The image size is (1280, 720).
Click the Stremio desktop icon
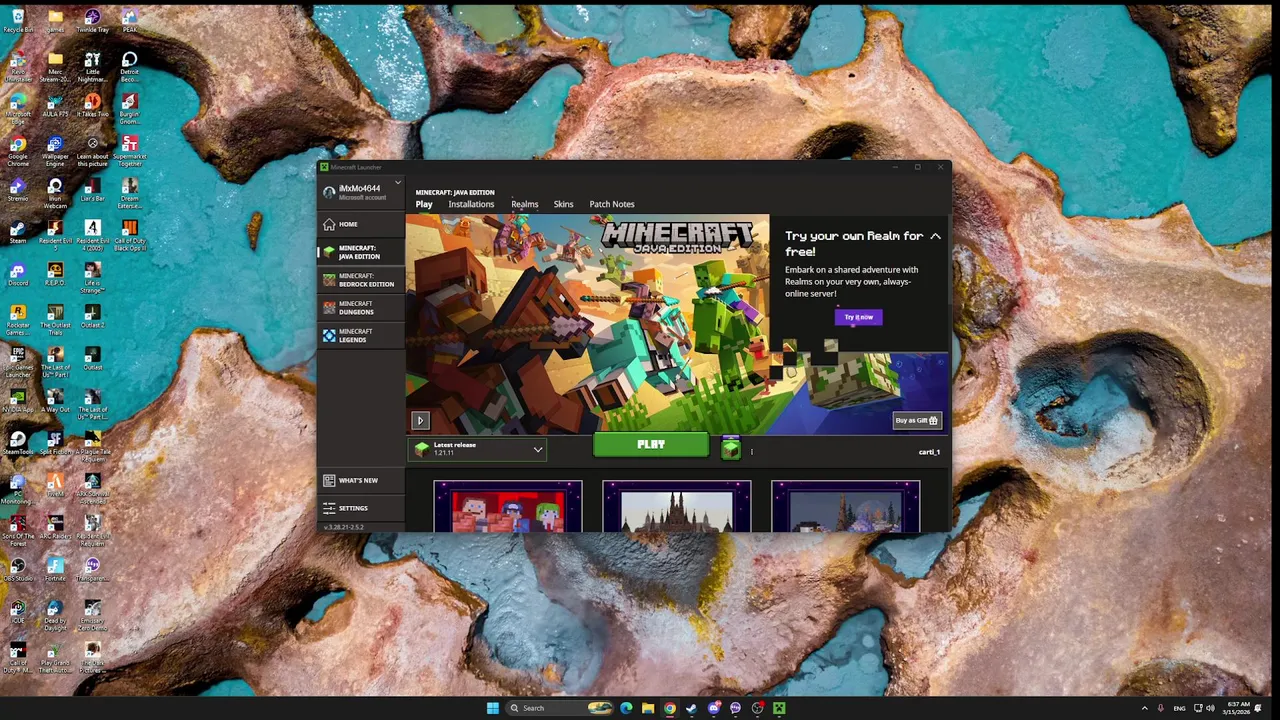(x=18, y=190)
